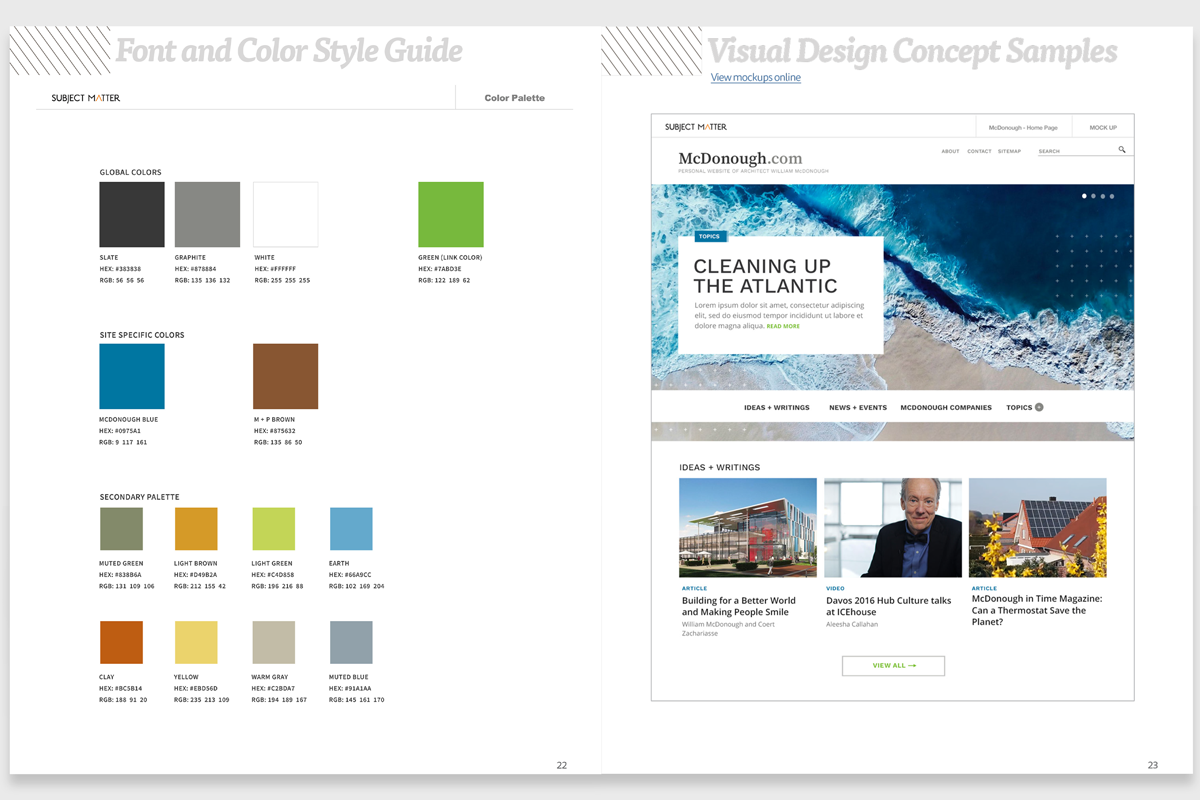Follow the READ MORE link
The width and height of the screenshot is (1200, 800).
tap(783, 326)
